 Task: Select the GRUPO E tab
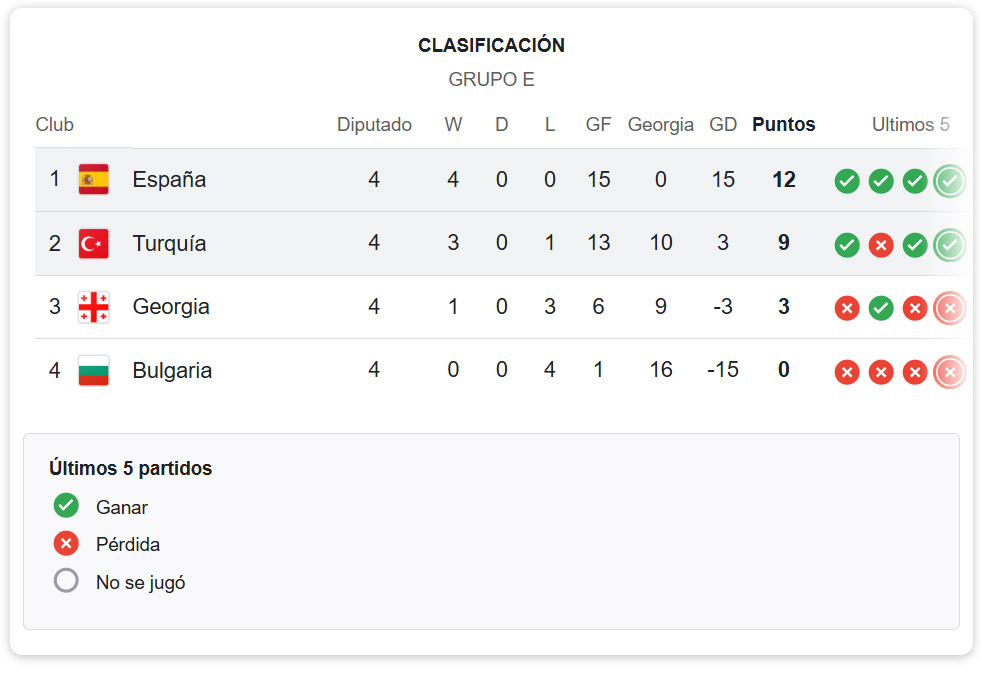point(490,79)
